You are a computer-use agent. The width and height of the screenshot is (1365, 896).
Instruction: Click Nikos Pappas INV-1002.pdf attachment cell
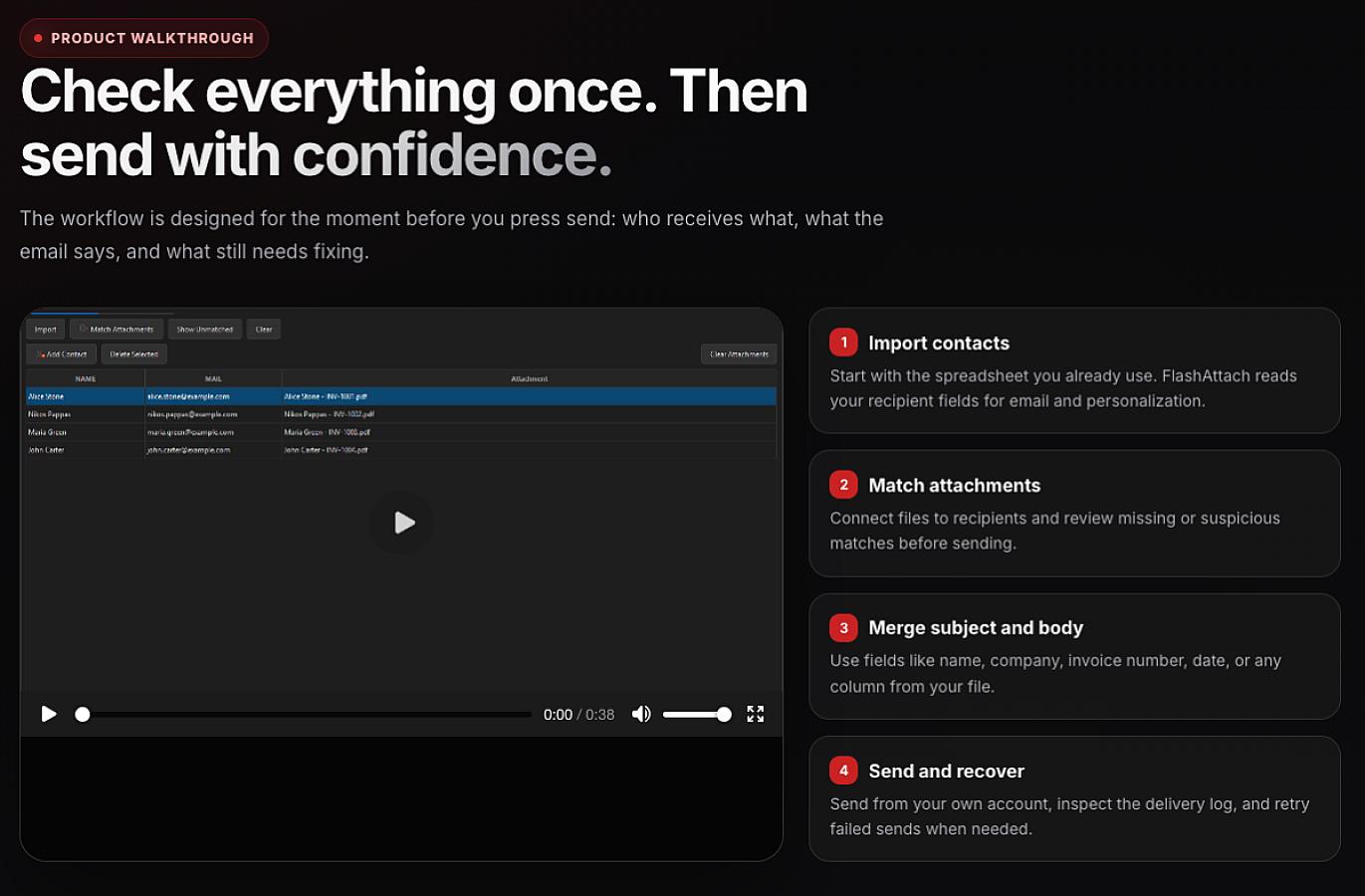329,414
